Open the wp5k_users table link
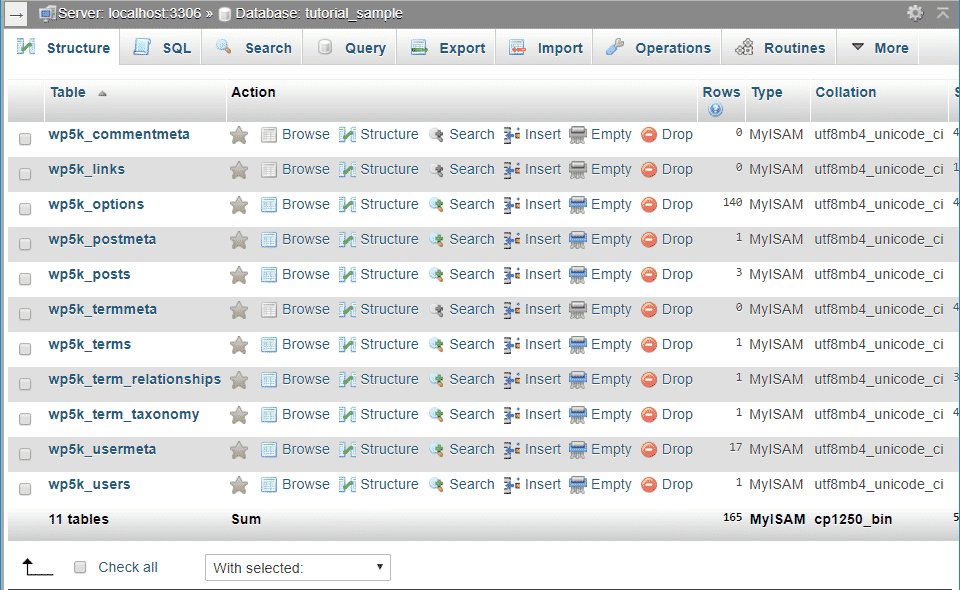Image resolution: width=960 pixels, height=590 pixels. click(x=89, y=485)
